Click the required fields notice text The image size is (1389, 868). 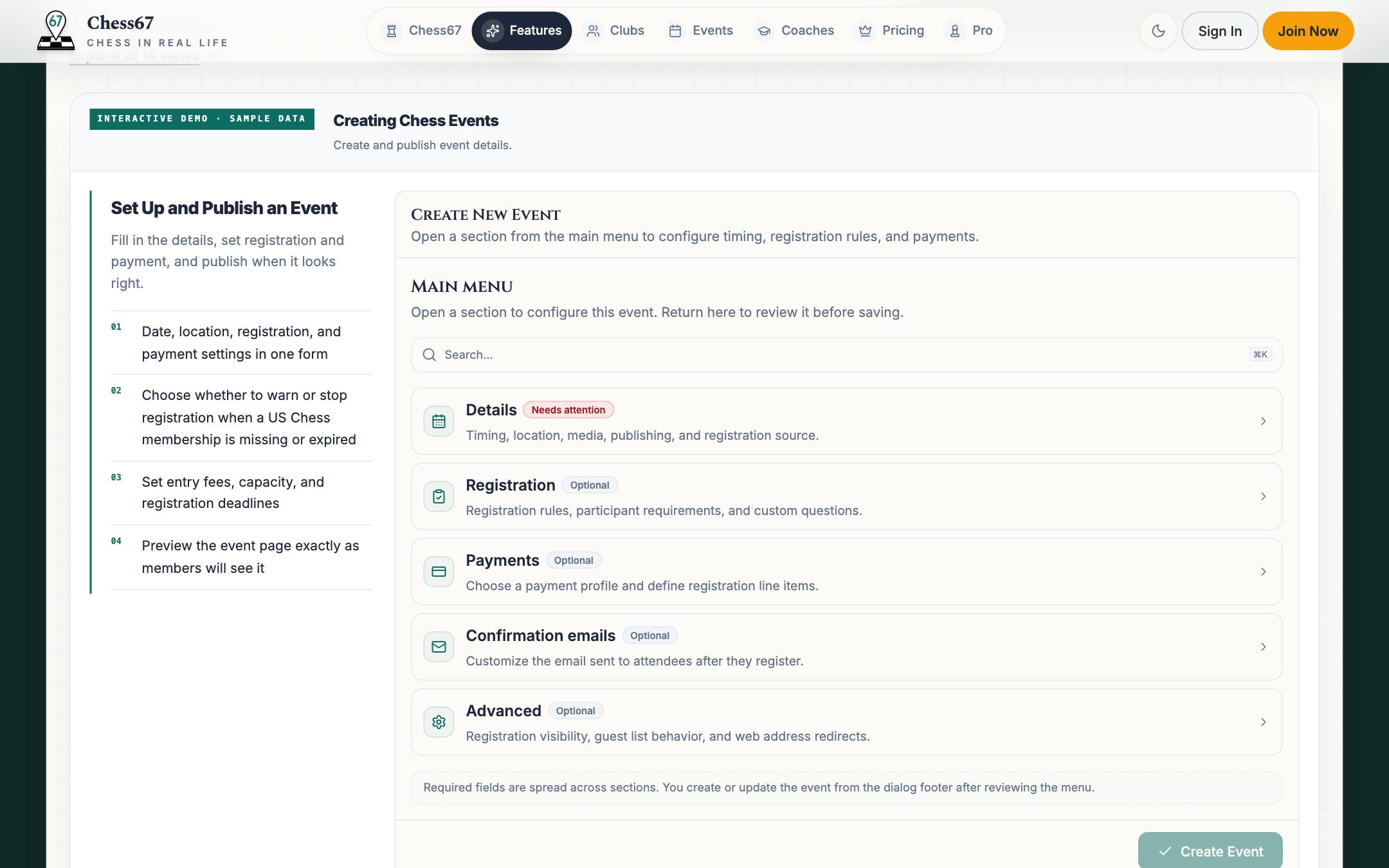[759, 787]
